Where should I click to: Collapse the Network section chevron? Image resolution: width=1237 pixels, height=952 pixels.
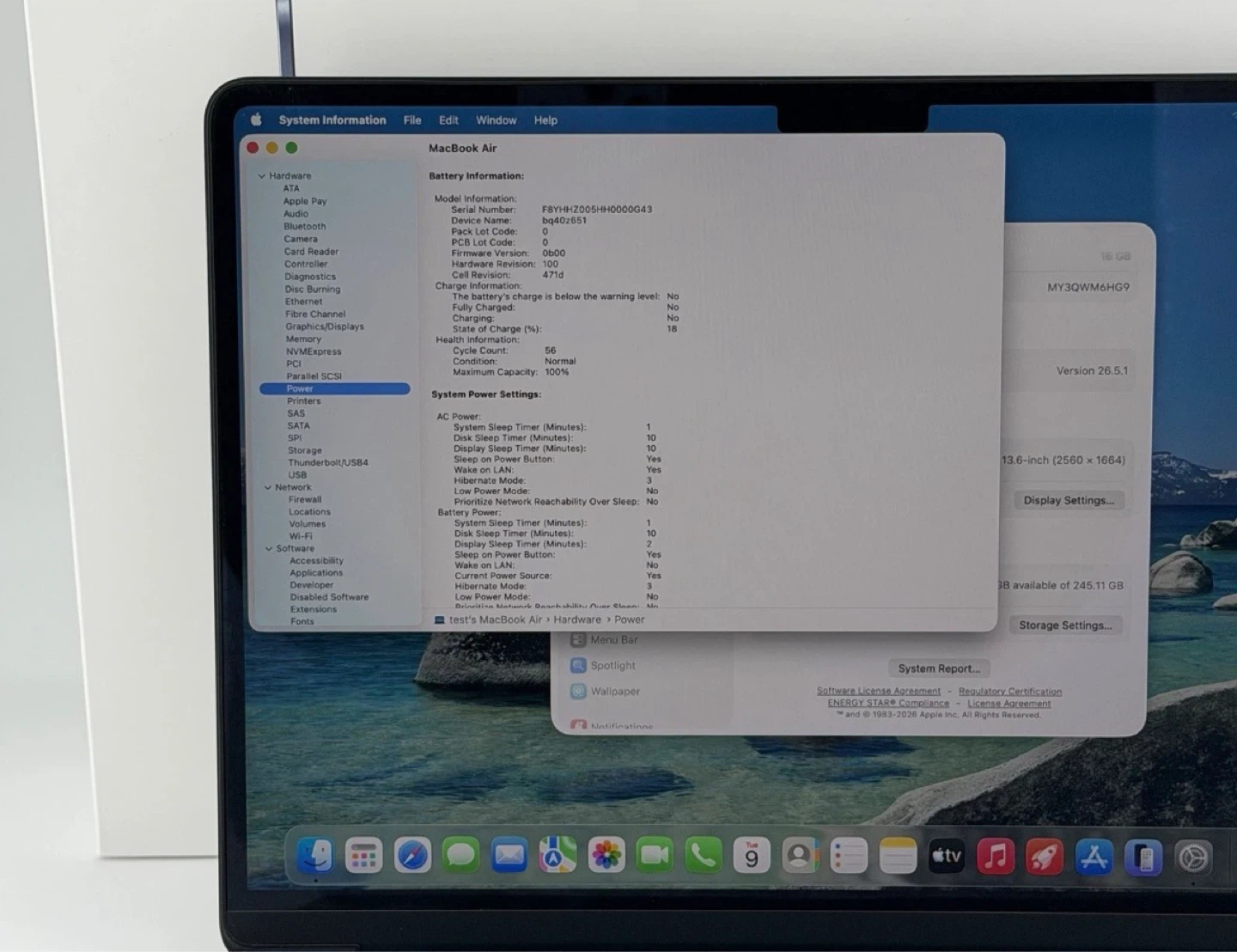268,487
